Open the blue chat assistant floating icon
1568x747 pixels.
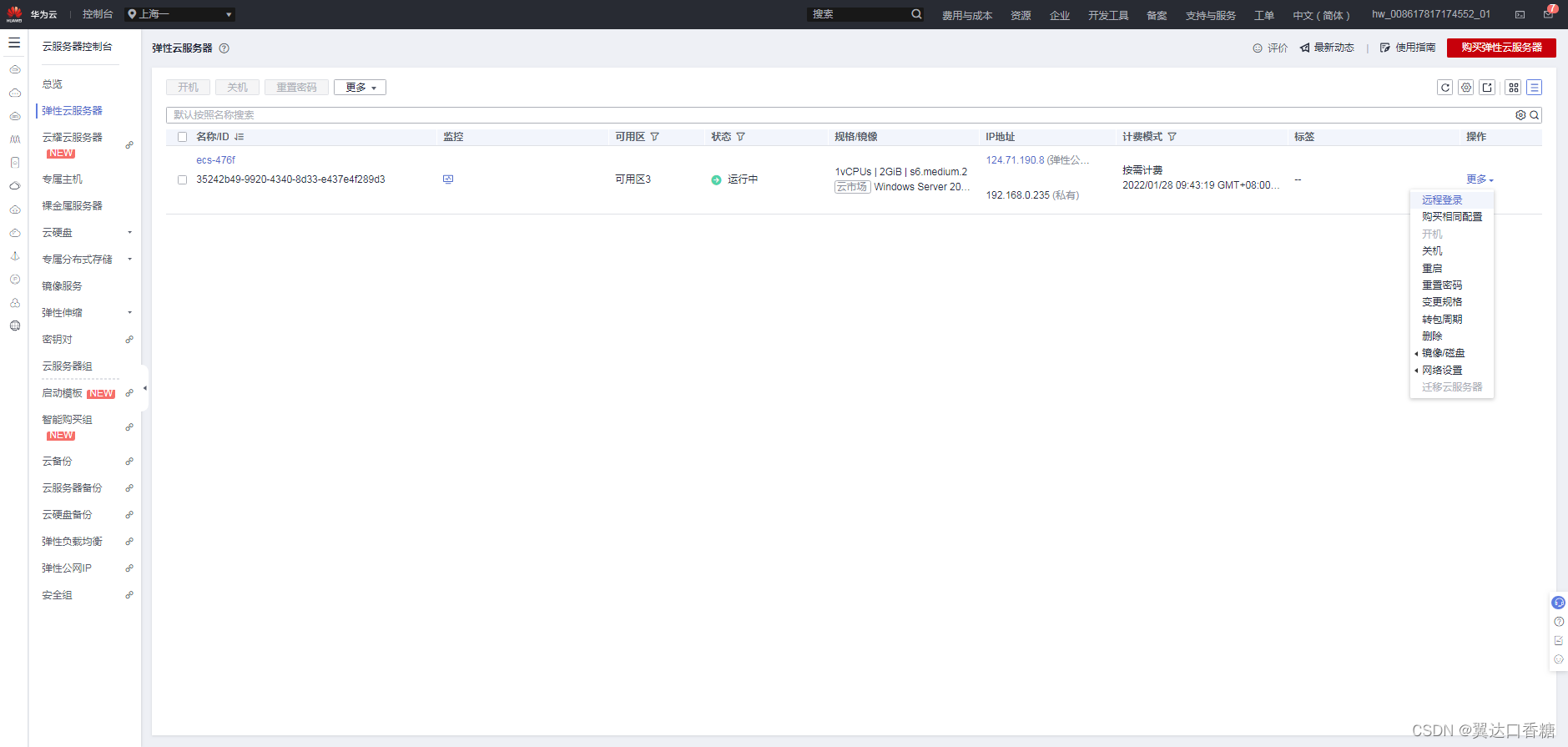[1558, 603]
